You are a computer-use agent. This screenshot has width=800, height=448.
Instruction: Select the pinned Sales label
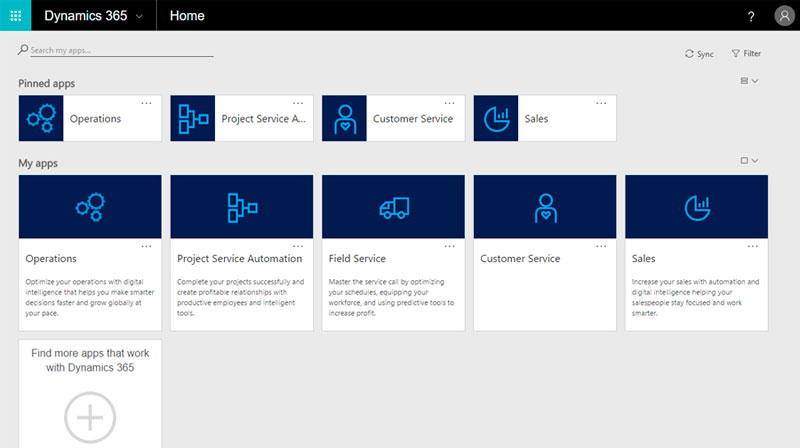click(536, 118)
